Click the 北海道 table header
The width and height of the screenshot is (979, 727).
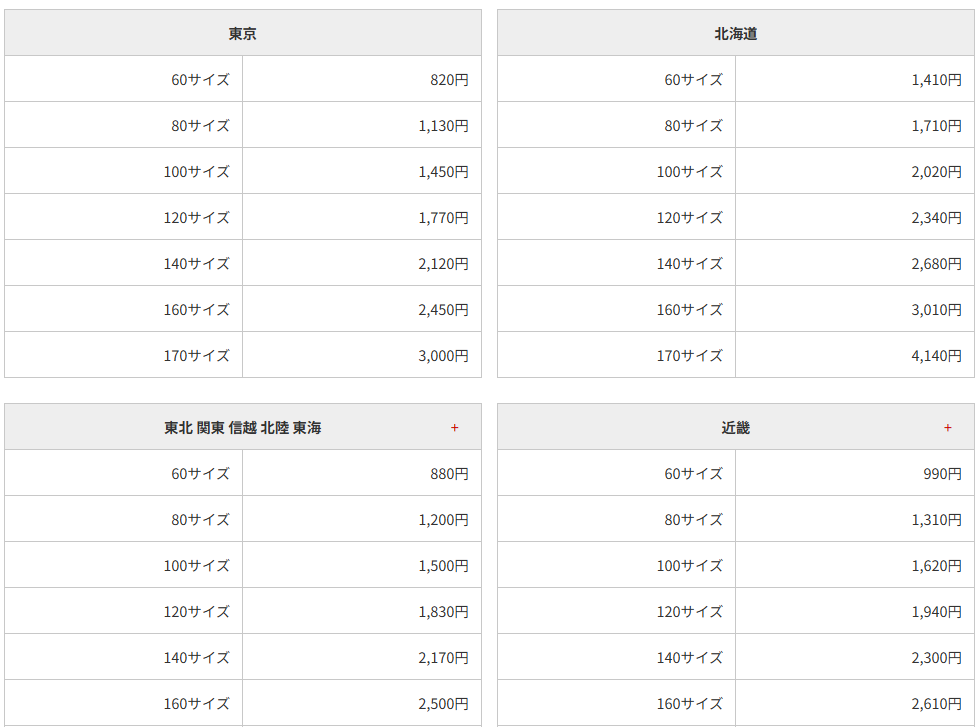(736, 33)
